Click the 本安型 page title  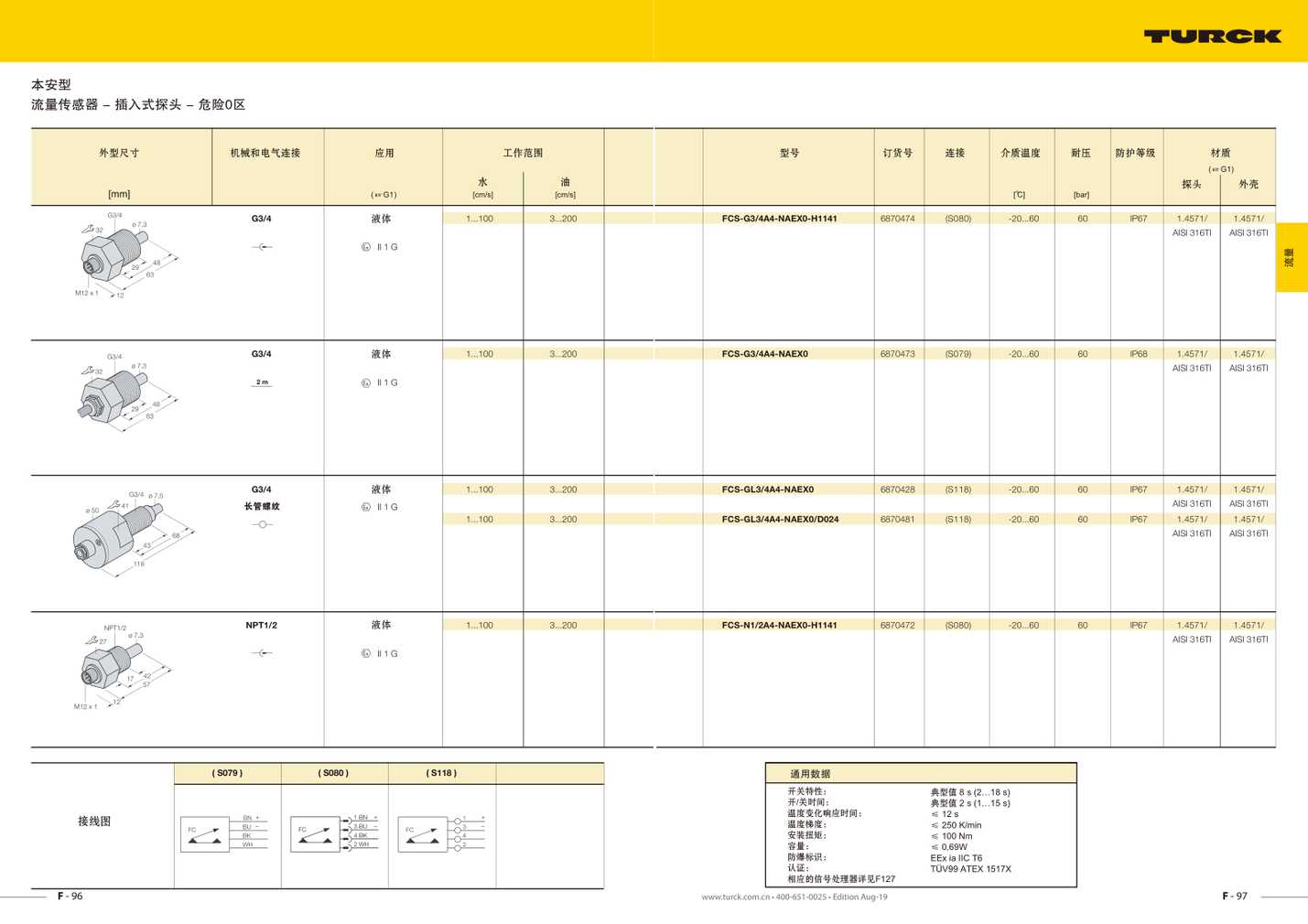click(x=51, y=84)
